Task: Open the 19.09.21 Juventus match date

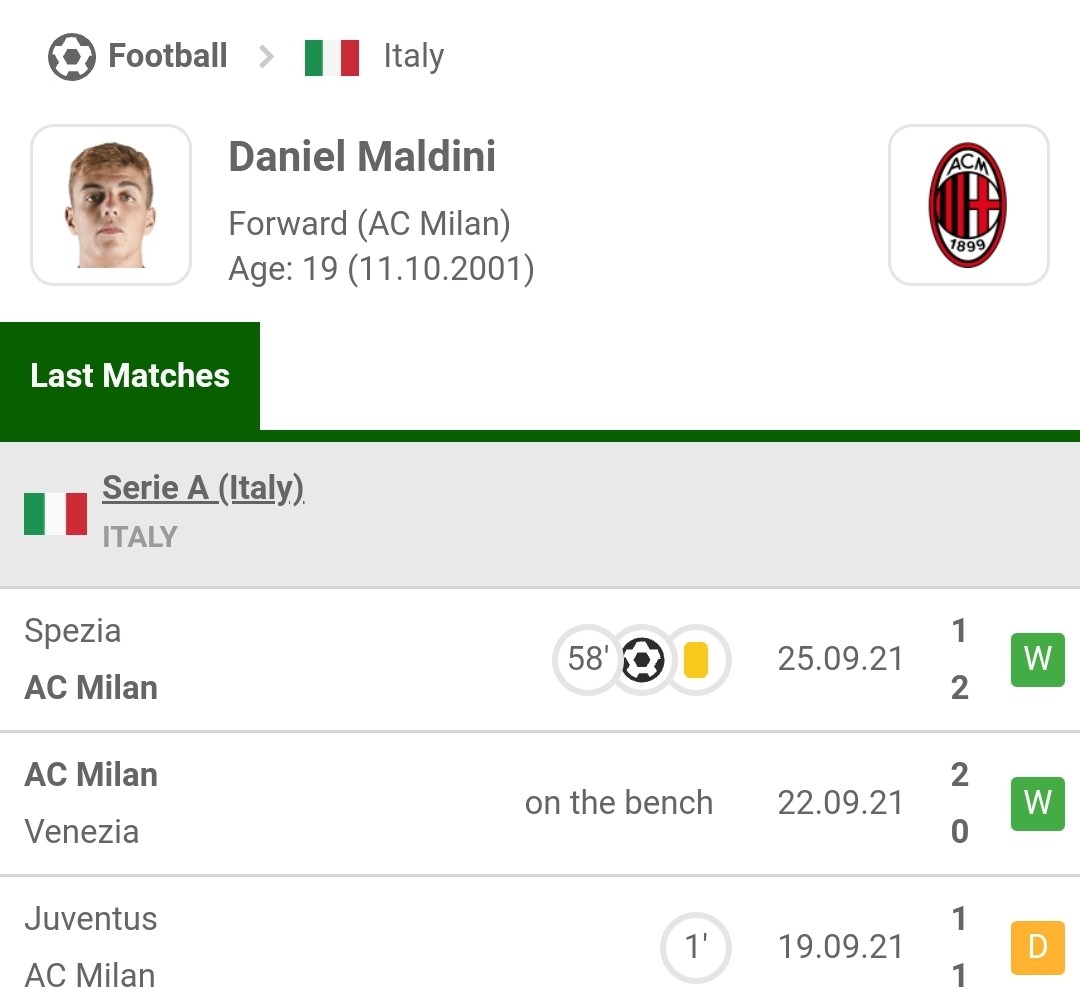Action: pos(840,948)
